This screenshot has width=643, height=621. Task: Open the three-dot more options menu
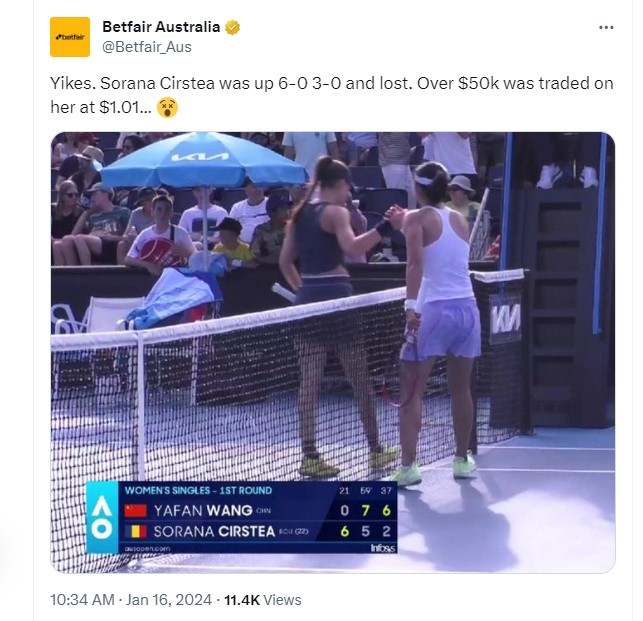(606, 27)
